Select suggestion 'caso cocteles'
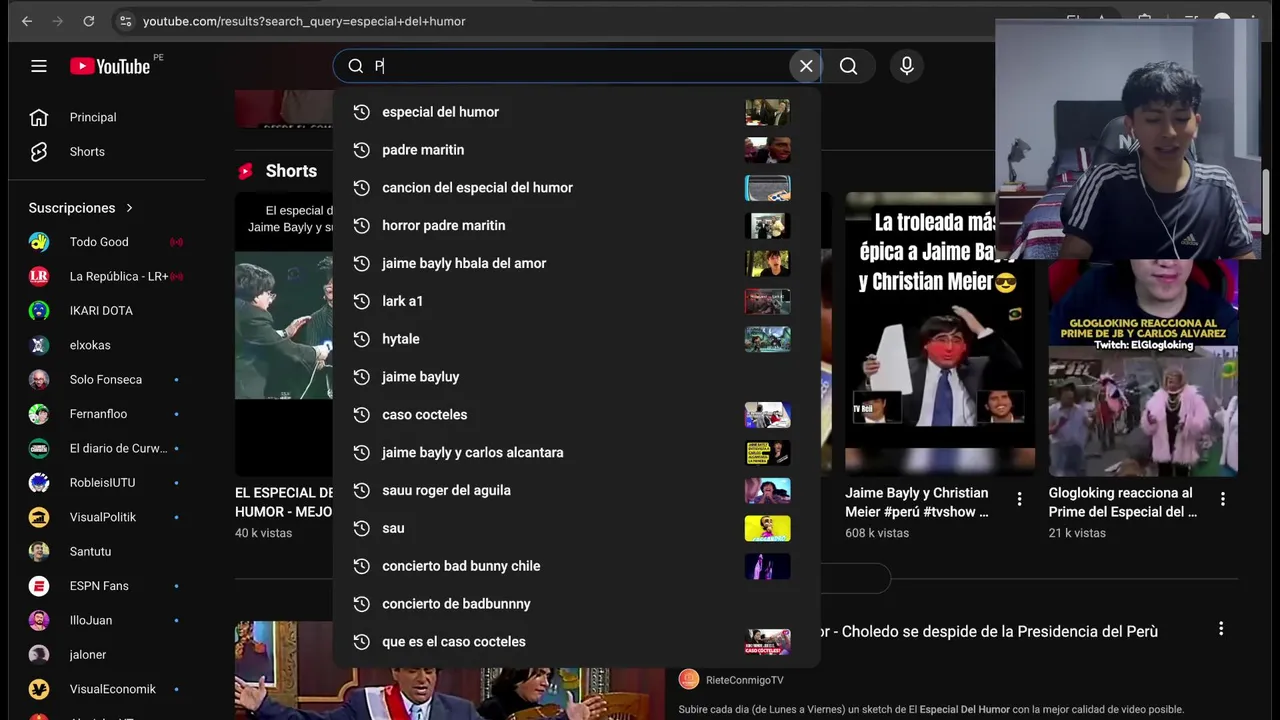The image size is (1280, 720). (x=577, y=415)
